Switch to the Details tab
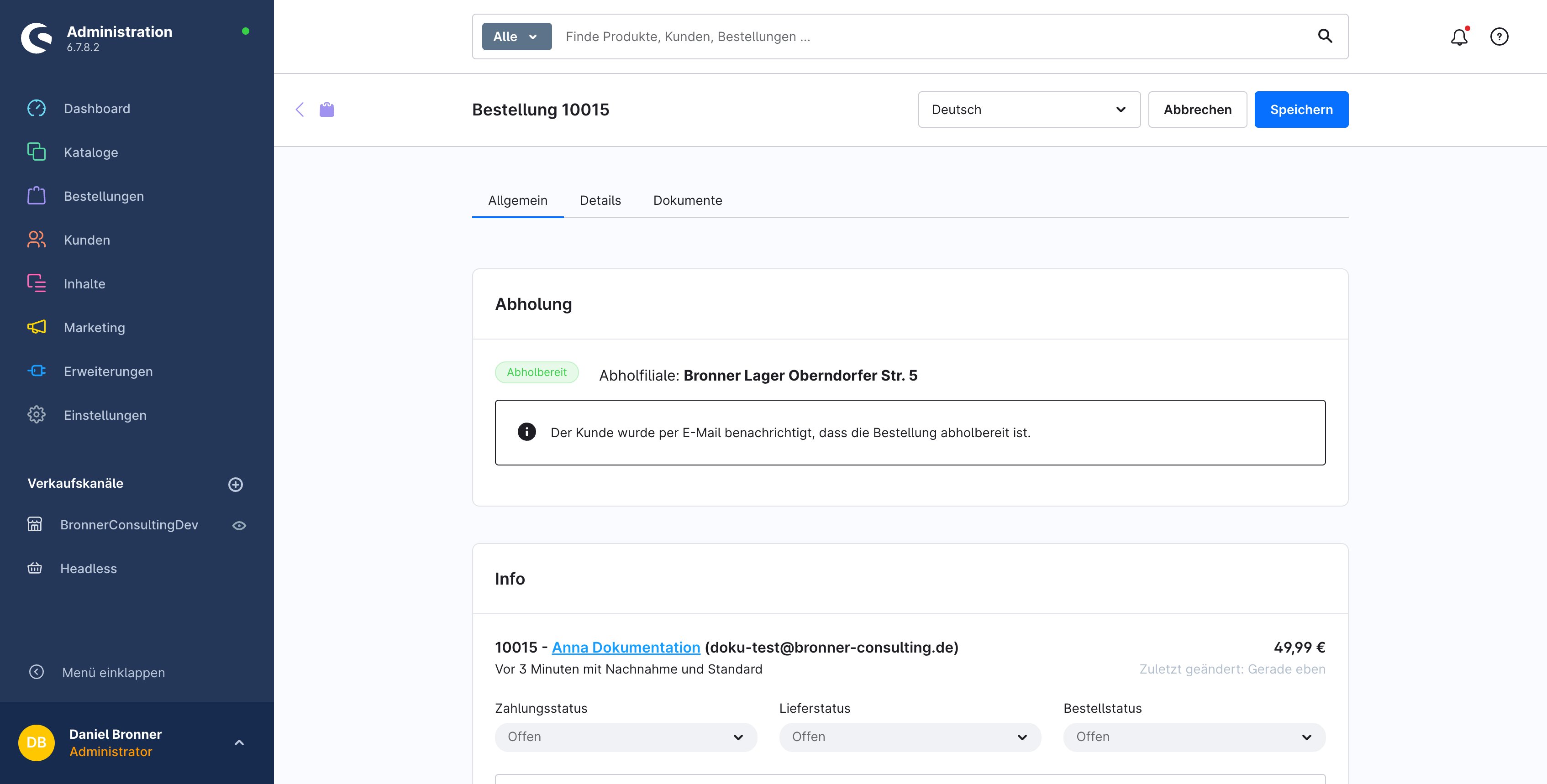 600,200
